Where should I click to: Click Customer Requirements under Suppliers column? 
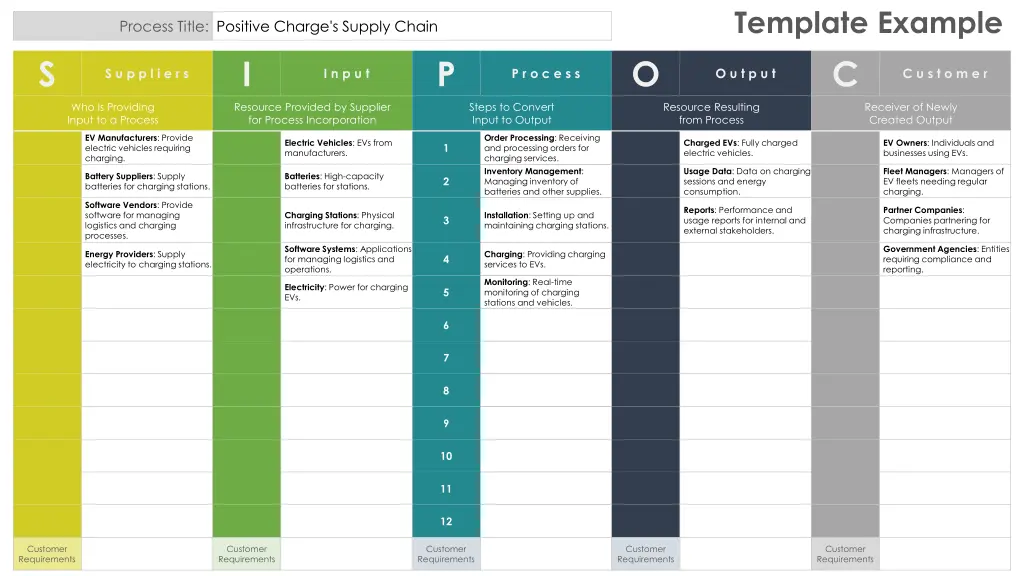[47, 554]
